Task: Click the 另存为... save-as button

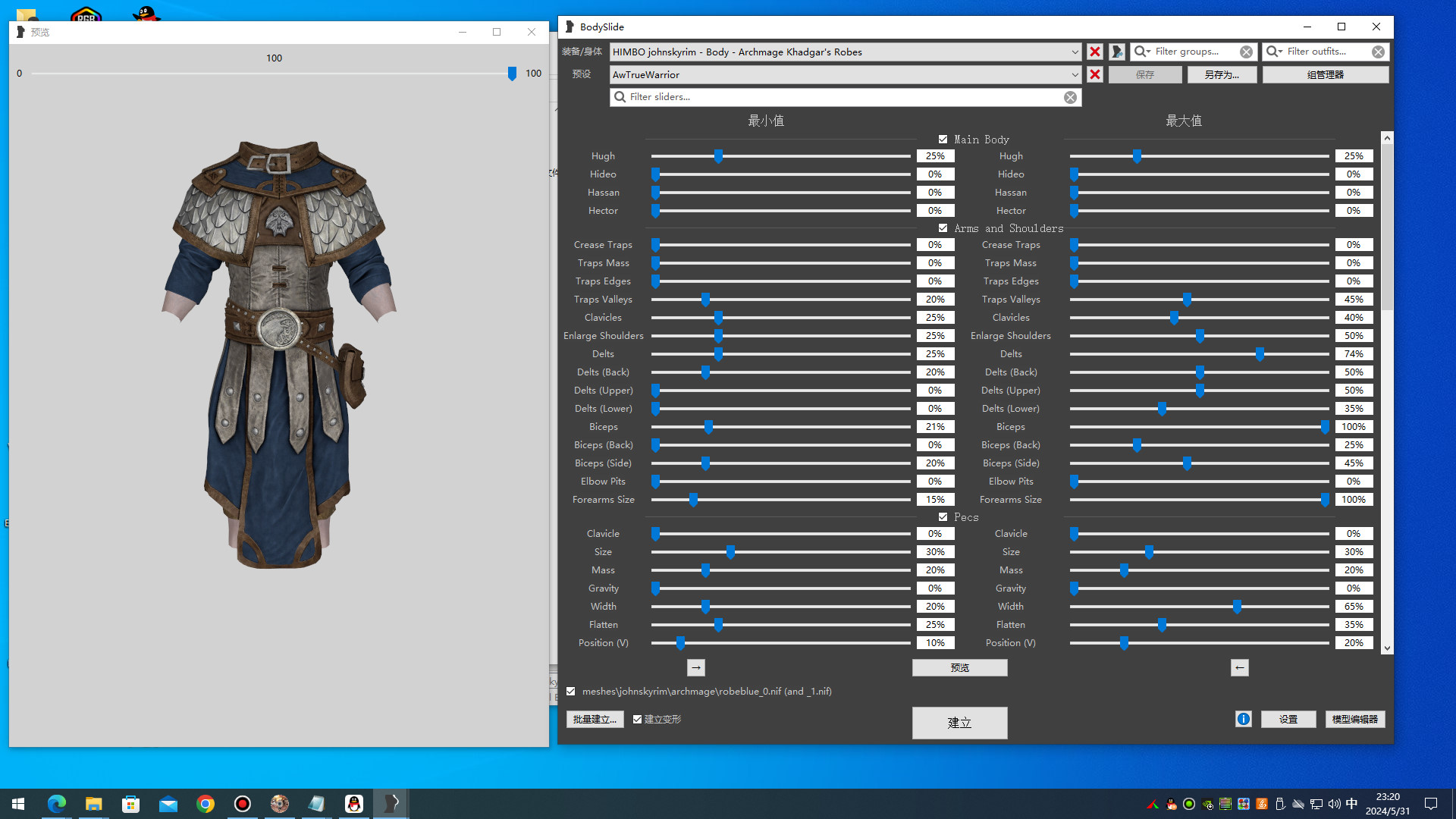Action: tap(1221, 74)
